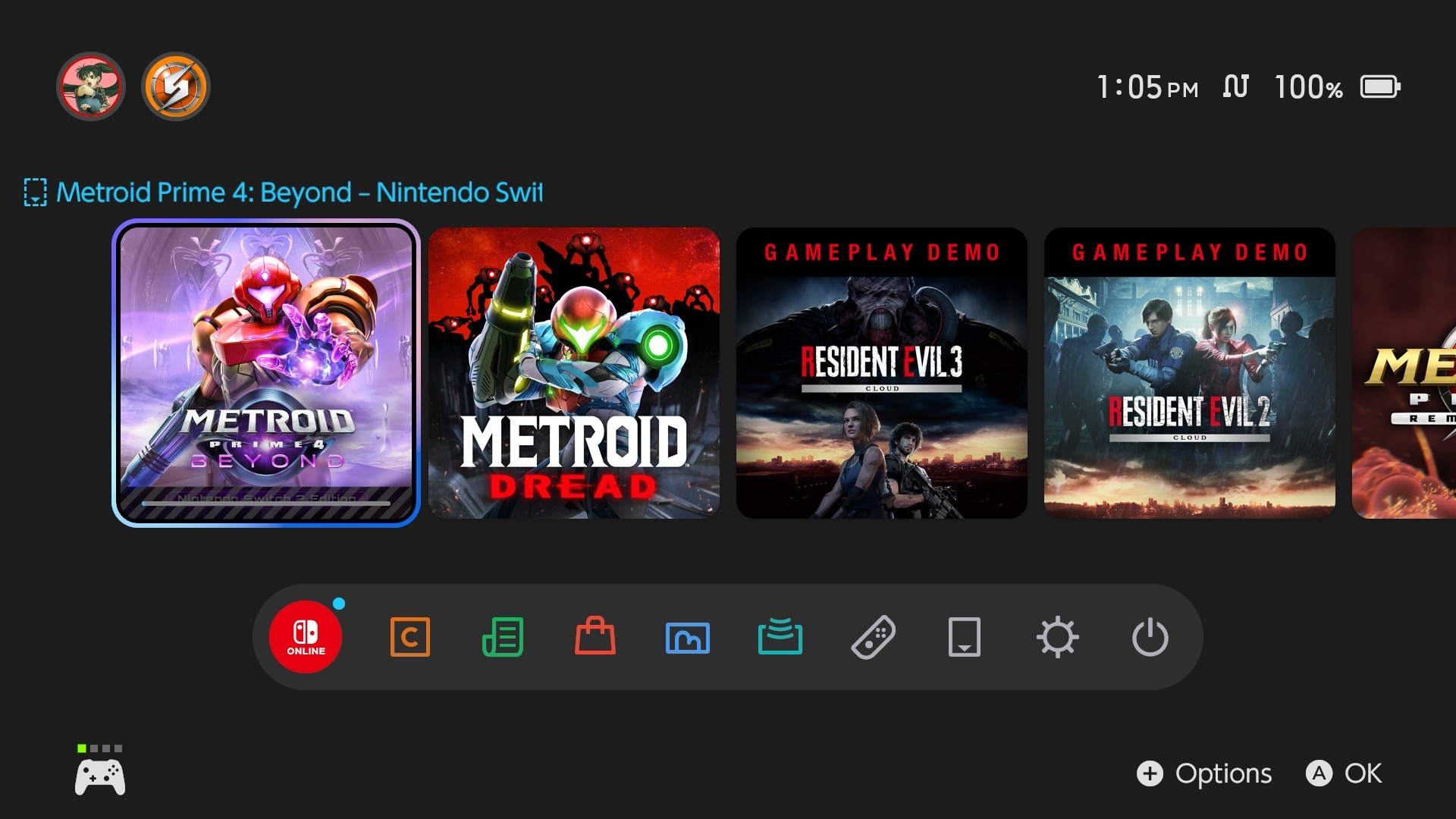Launch Metroid Dread game tile
1456x819 pixels.
click(x=574, y=373)
